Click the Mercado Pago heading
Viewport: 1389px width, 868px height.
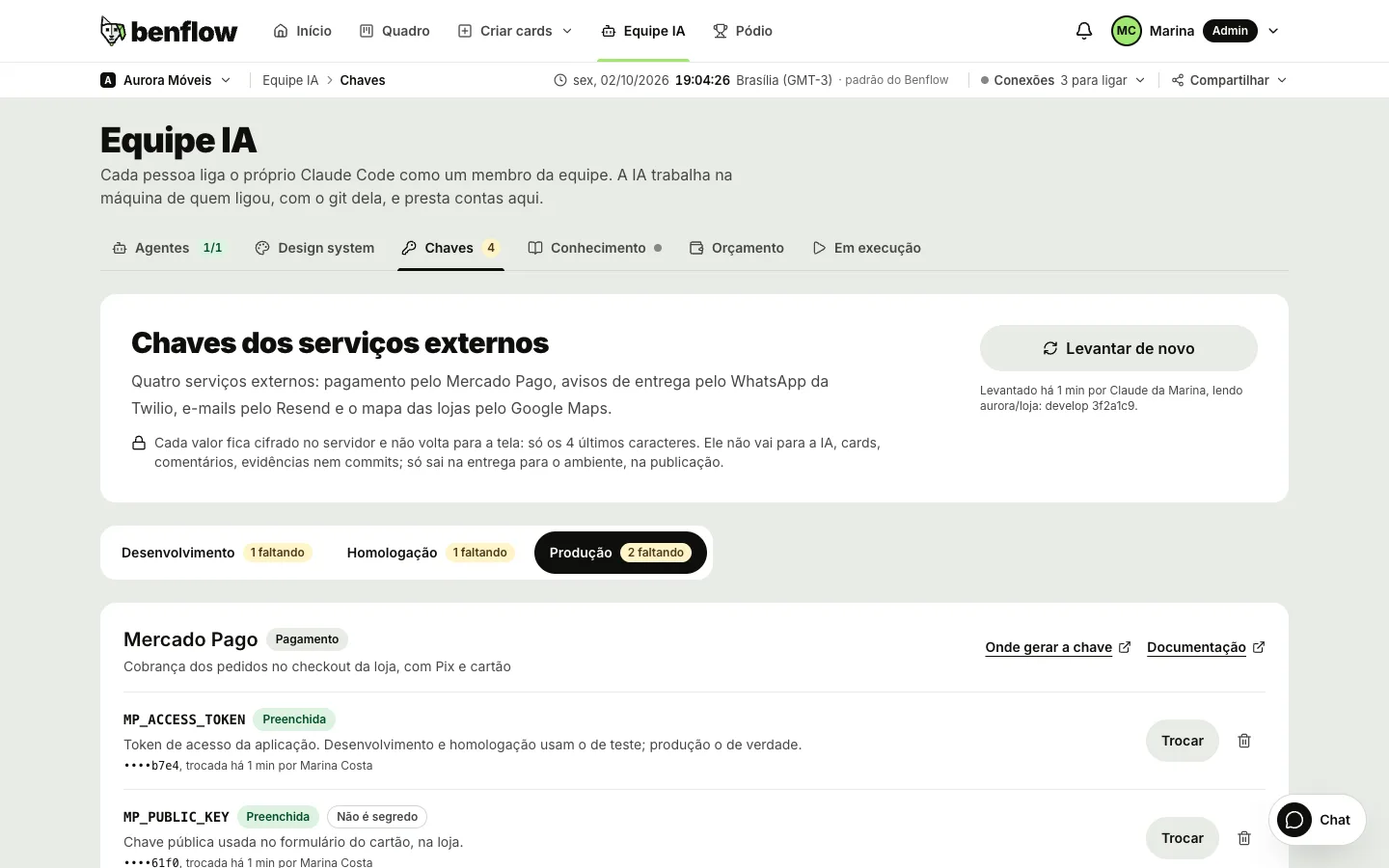pos(191,639)
